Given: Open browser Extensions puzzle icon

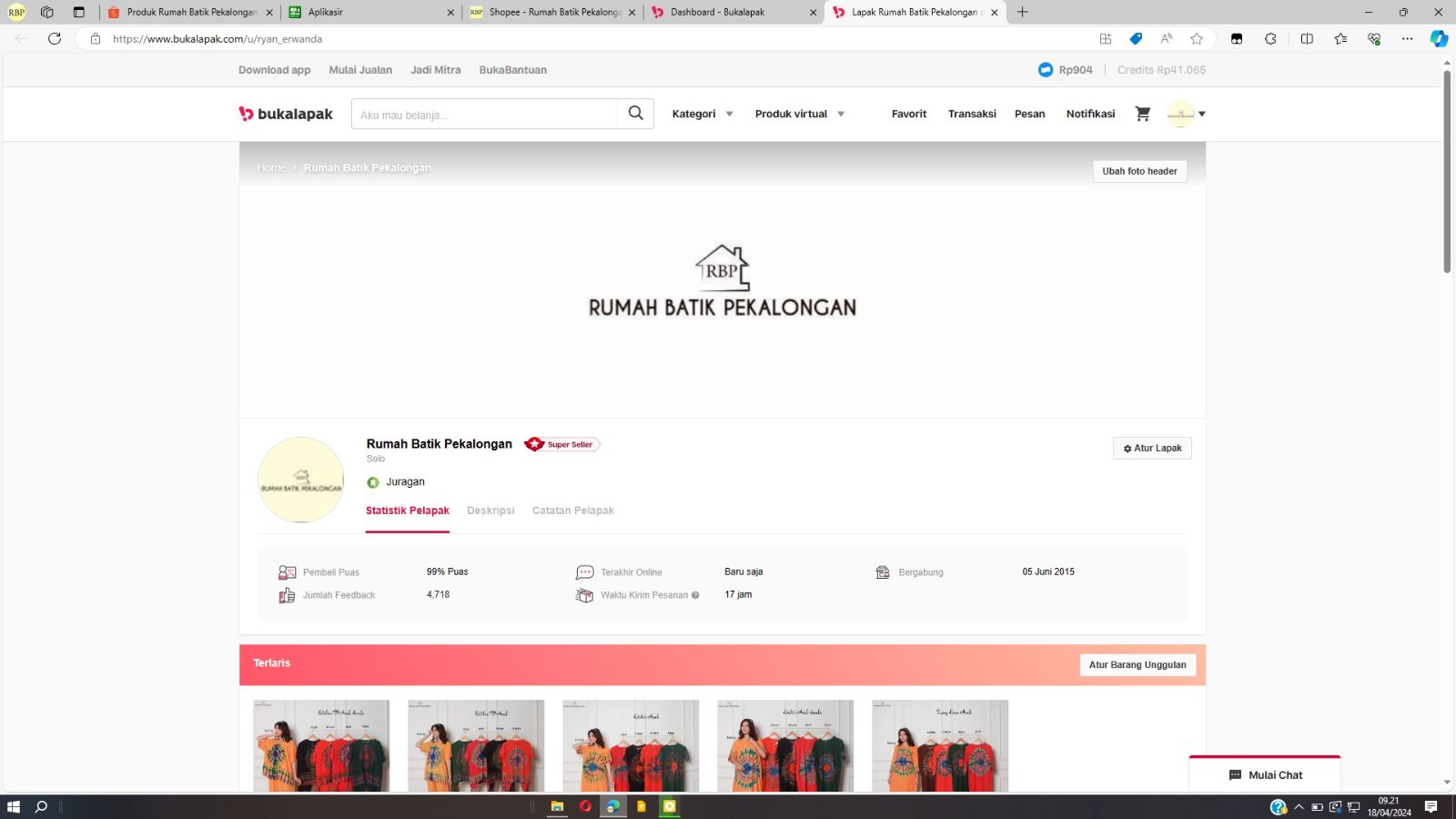Looking at the screenshot, I should pos(1270,38).
